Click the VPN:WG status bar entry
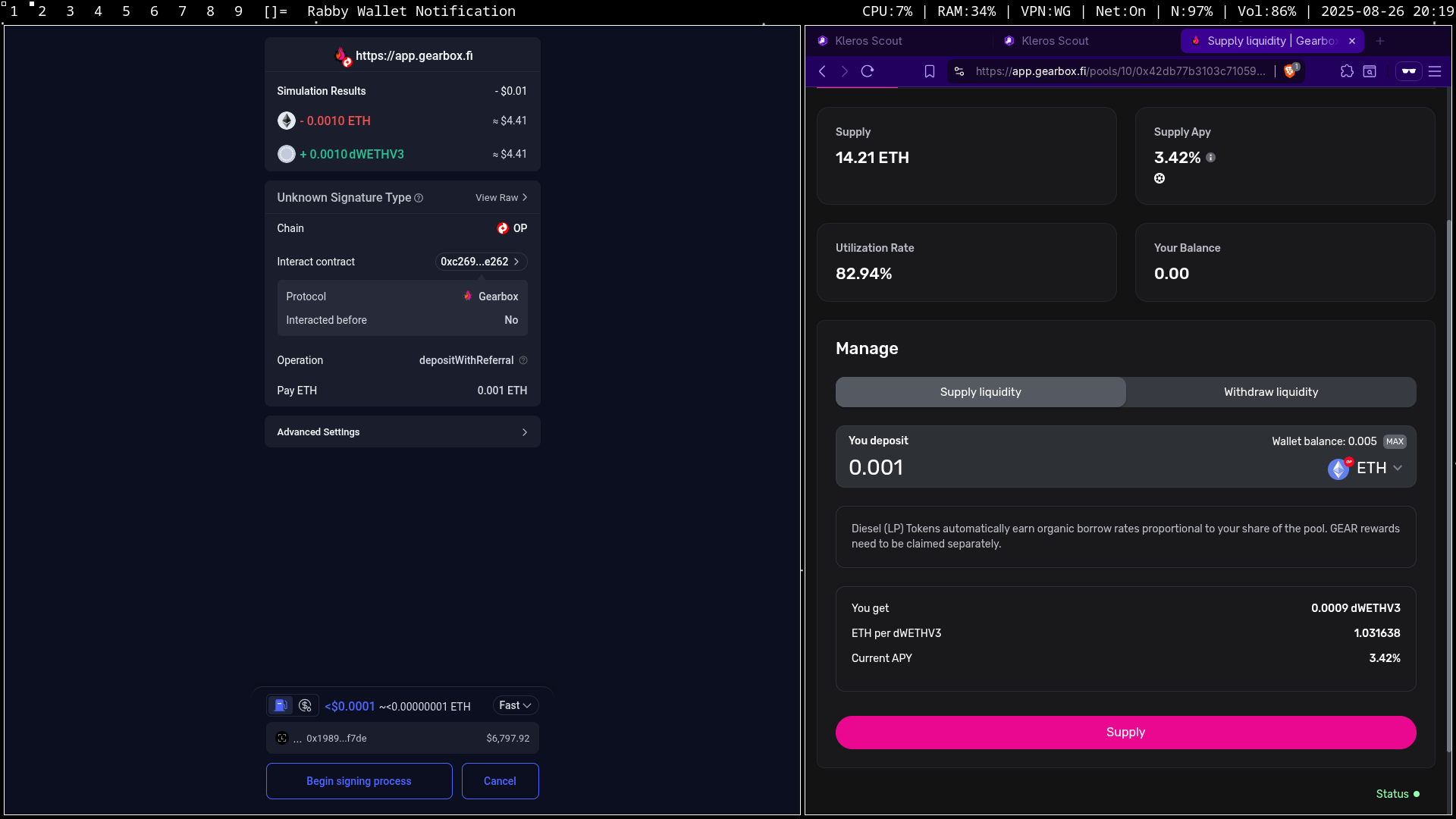Viewport: 1456px width, 819px height. pyautogui.click(x=1046, y=11)
